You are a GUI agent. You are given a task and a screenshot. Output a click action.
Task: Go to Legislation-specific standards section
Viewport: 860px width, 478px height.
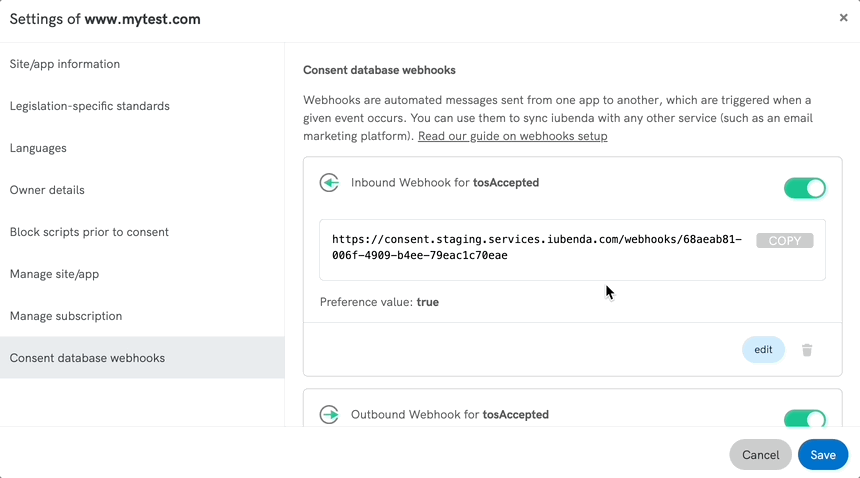click(90, 106)
